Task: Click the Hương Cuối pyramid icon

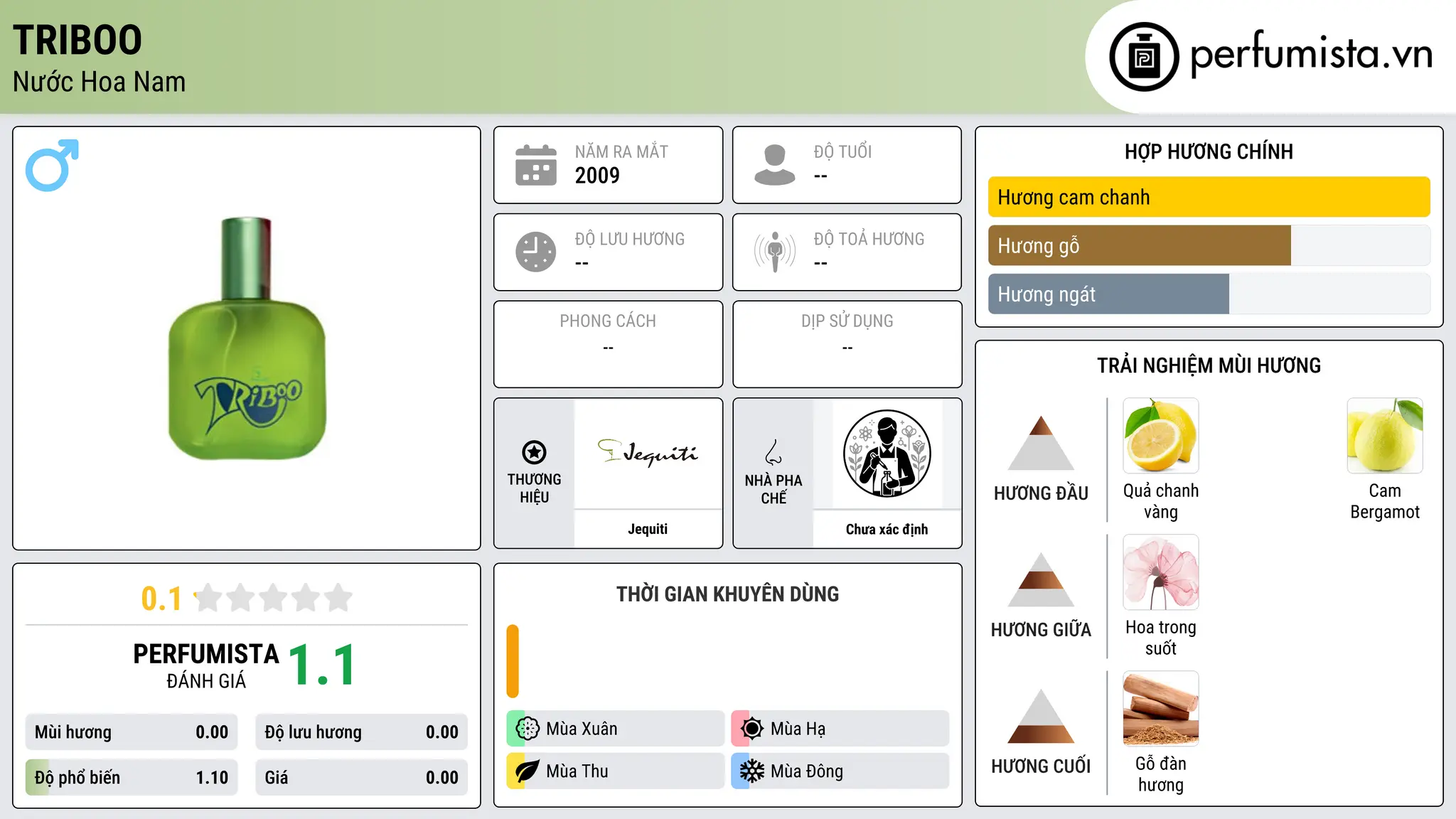Action: (1041, 716)
